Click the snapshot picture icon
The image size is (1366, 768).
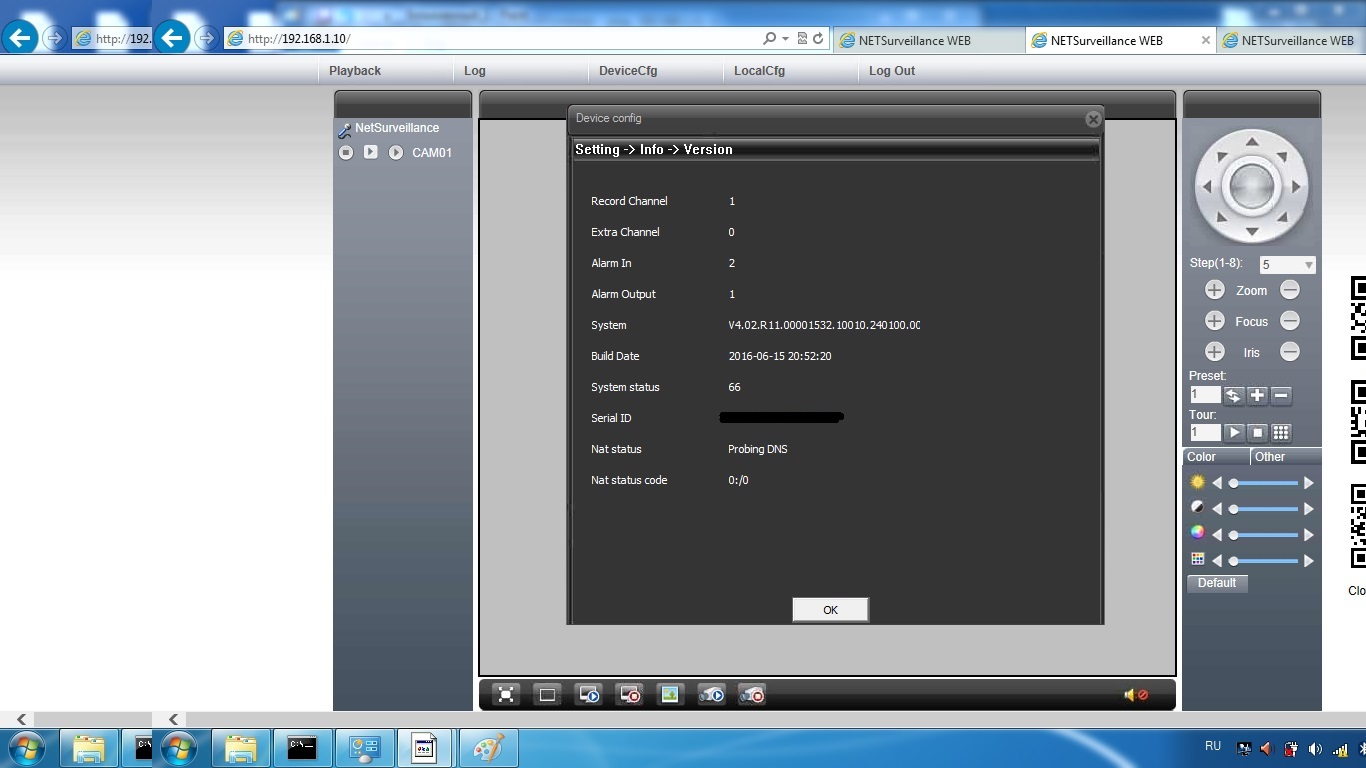pos(670,695)
